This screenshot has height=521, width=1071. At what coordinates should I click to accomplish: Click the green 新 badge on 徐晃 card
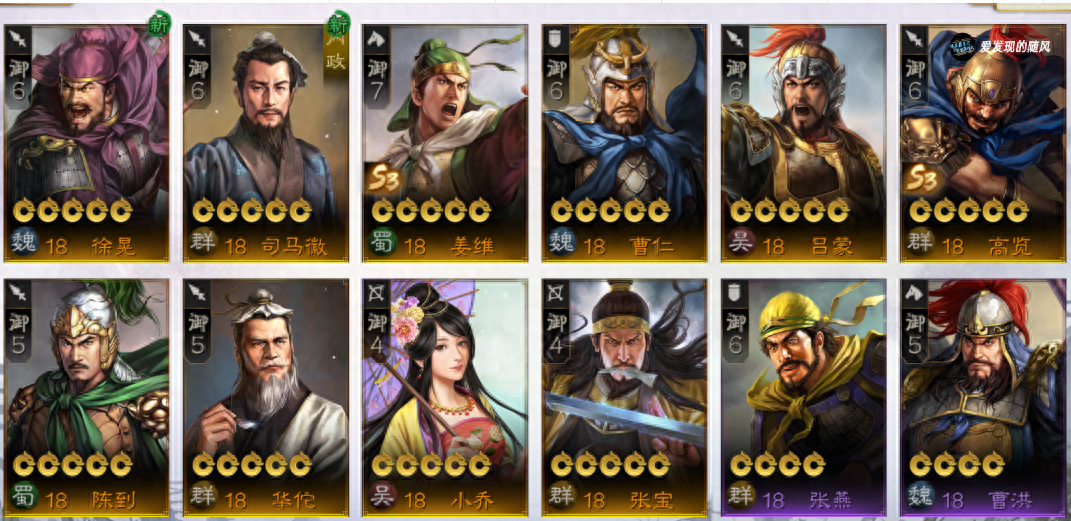tap(158, 24)
